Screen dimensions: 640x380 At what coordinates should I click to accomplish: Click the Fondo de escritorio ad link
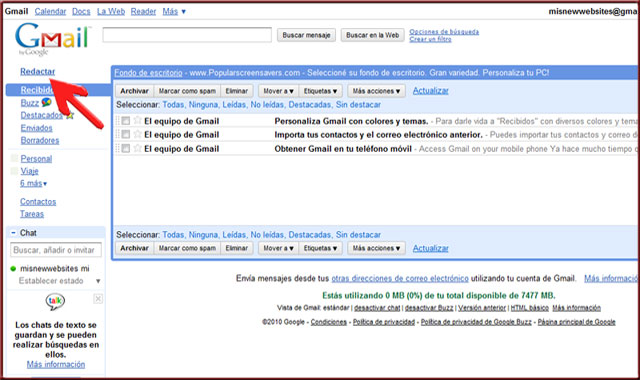[x=148, y=73]
